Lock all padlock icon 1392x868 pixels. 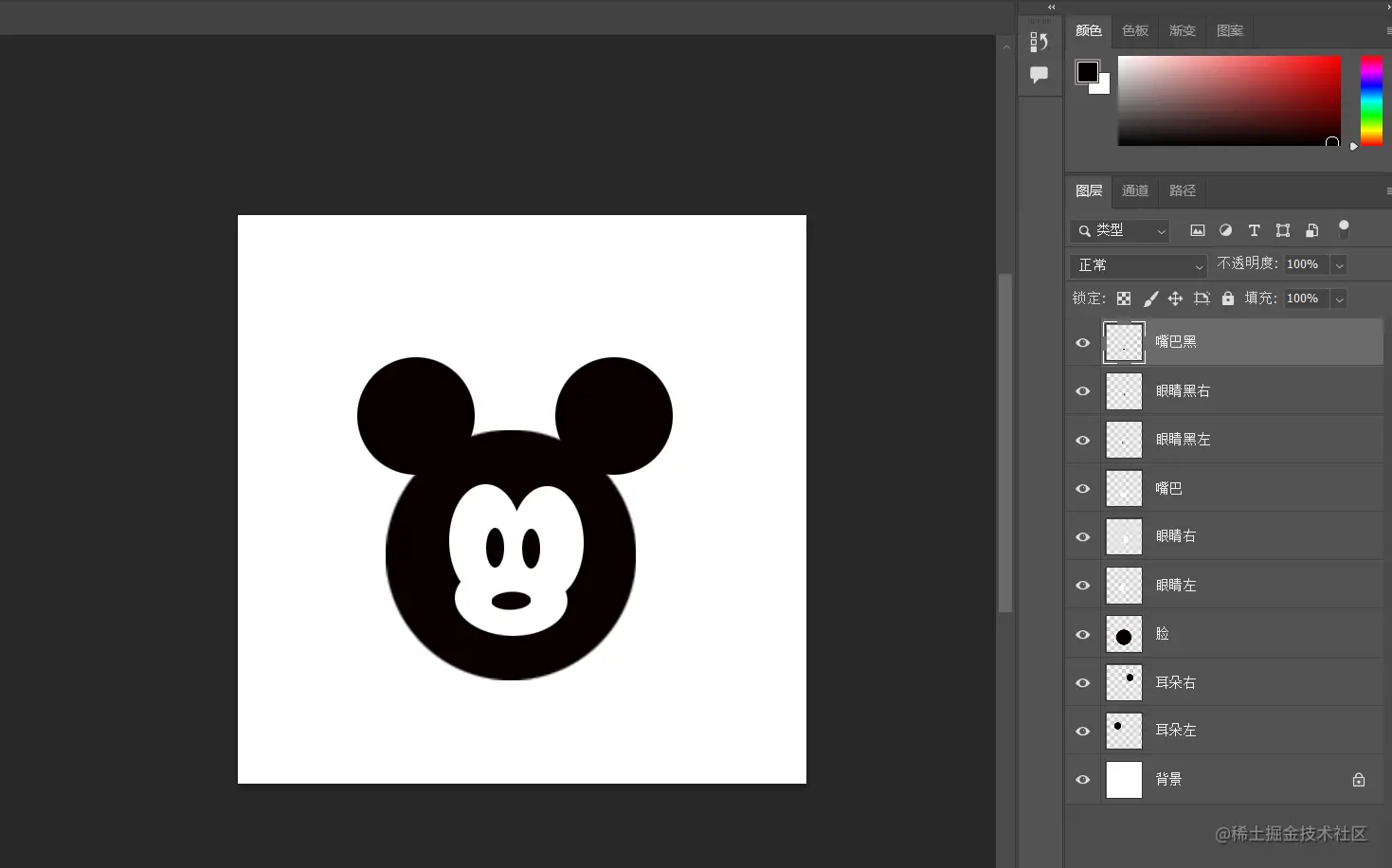click(1228, 298)
